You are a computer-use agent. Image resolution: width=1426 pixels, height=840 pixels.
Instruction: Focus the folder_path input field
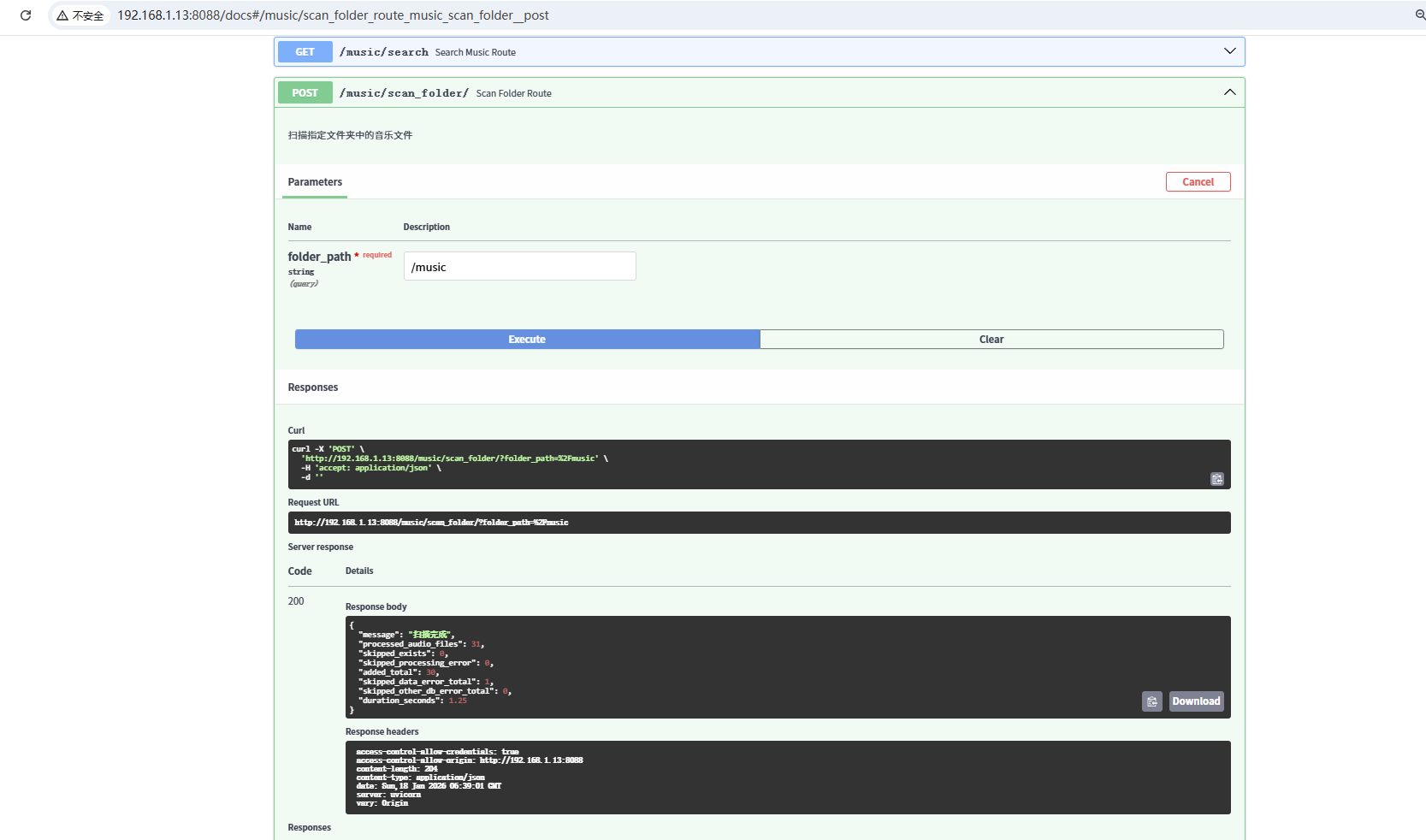519,267
